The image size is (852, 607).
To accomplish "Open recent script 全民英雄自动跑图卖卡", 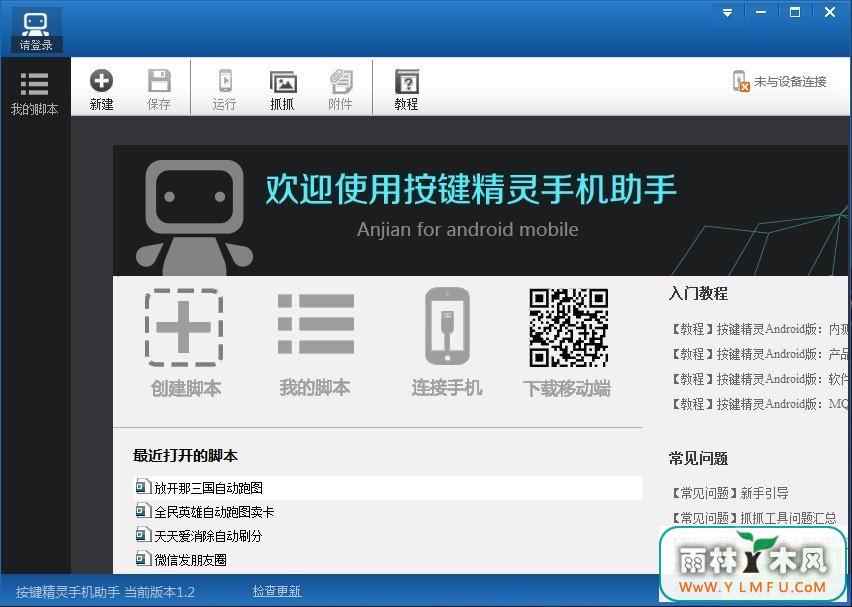I will coord(214,512).
